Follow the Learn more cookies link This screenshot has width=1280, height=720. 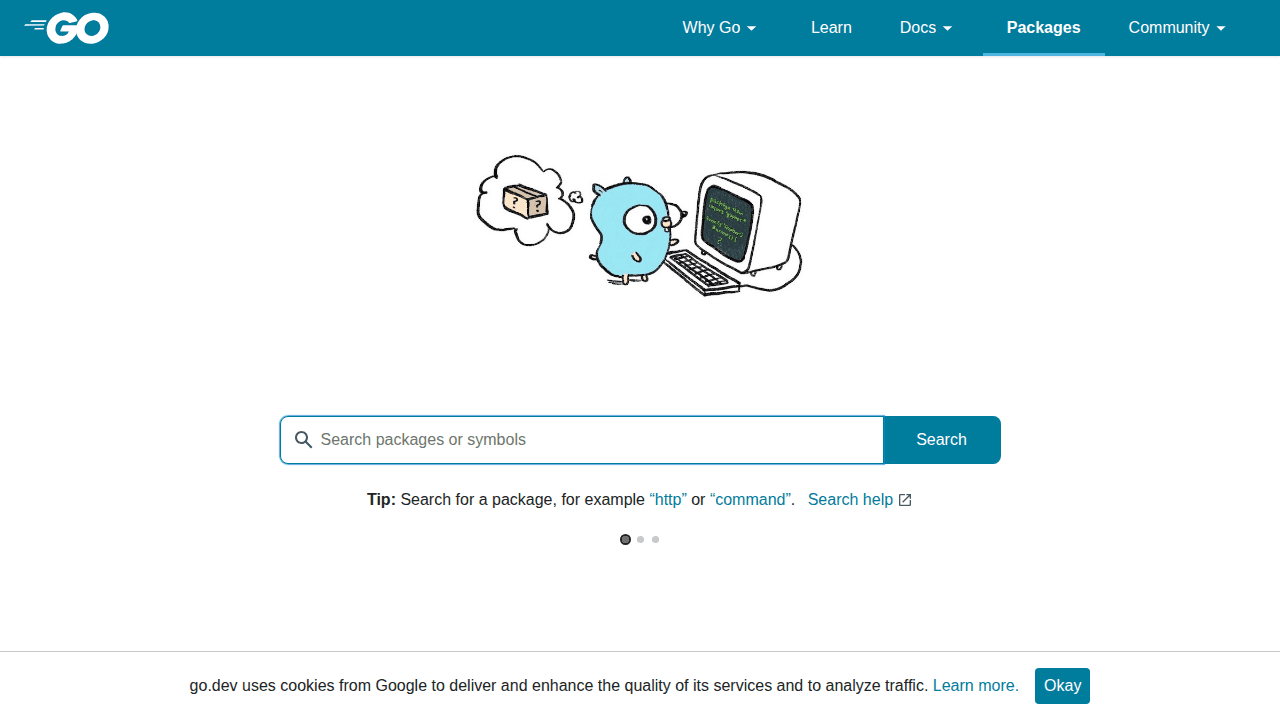point(975,686)
